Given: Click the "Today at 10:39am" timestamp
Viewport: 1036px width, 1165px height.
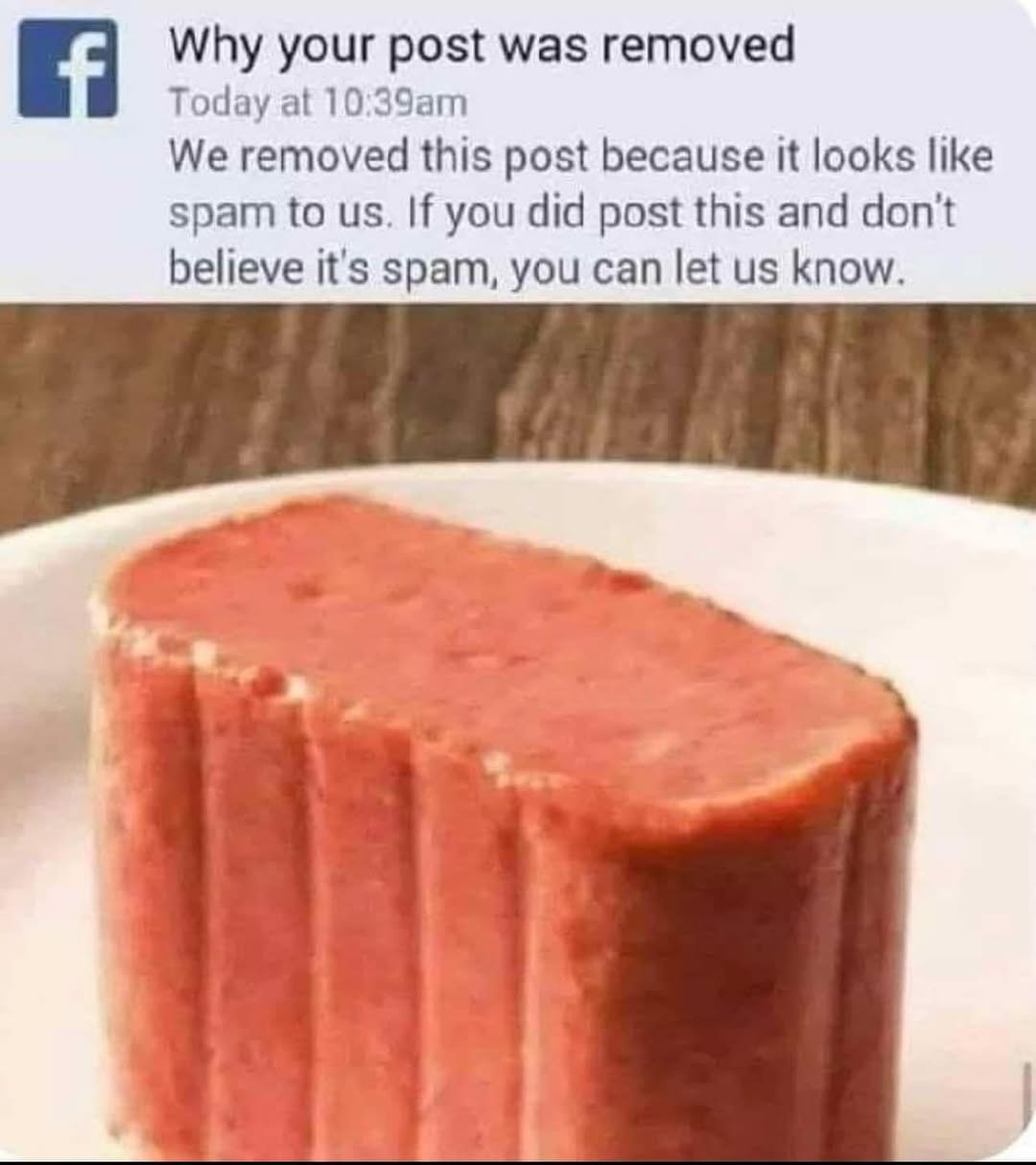Looking at the screenshot, I should [x=318, y=103].
